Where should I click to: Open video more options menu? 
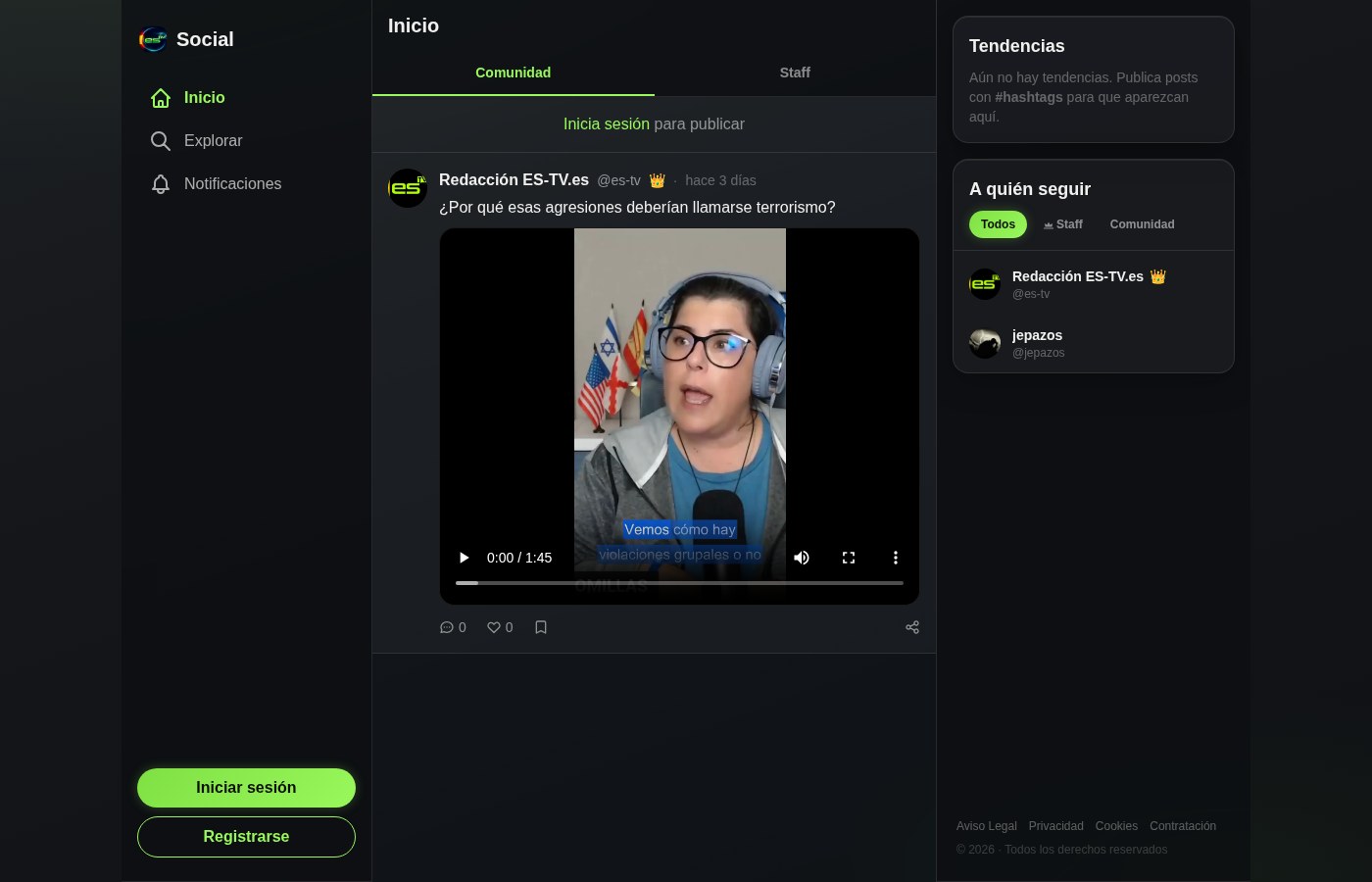pos(896,558)
